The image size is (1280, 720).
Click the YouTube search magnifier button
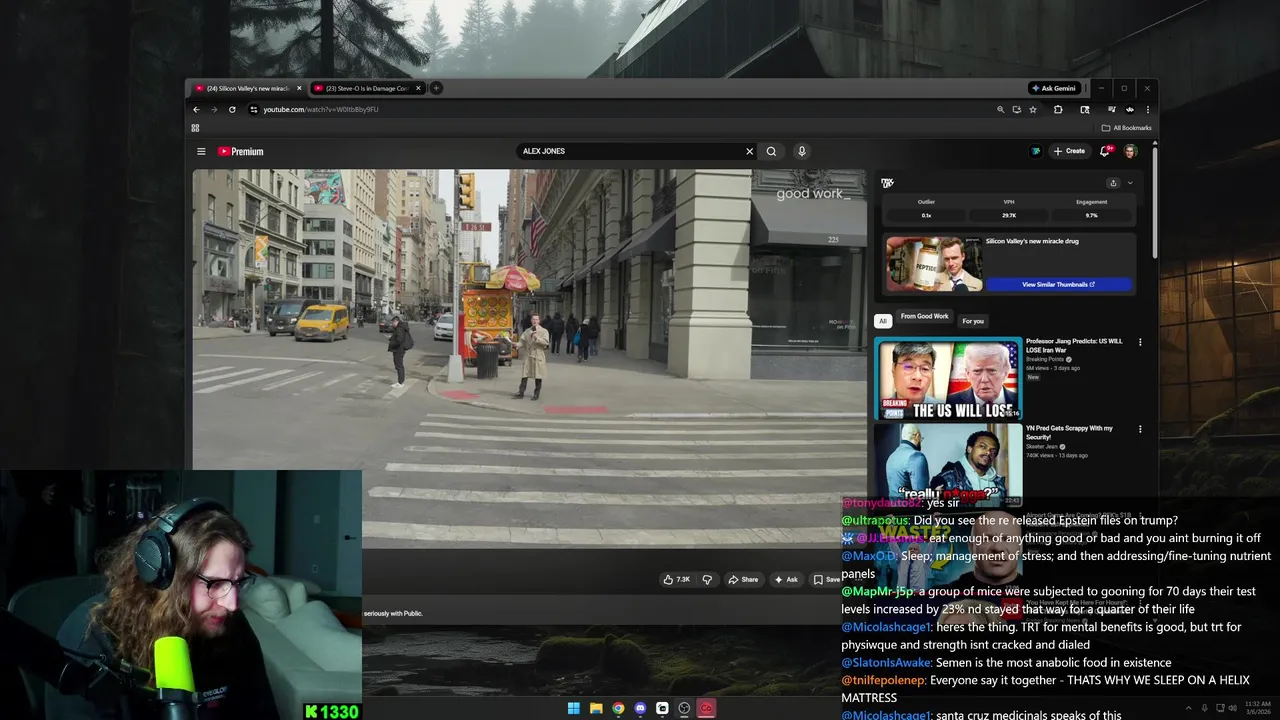pyautogui.click(x=771, y=151)
